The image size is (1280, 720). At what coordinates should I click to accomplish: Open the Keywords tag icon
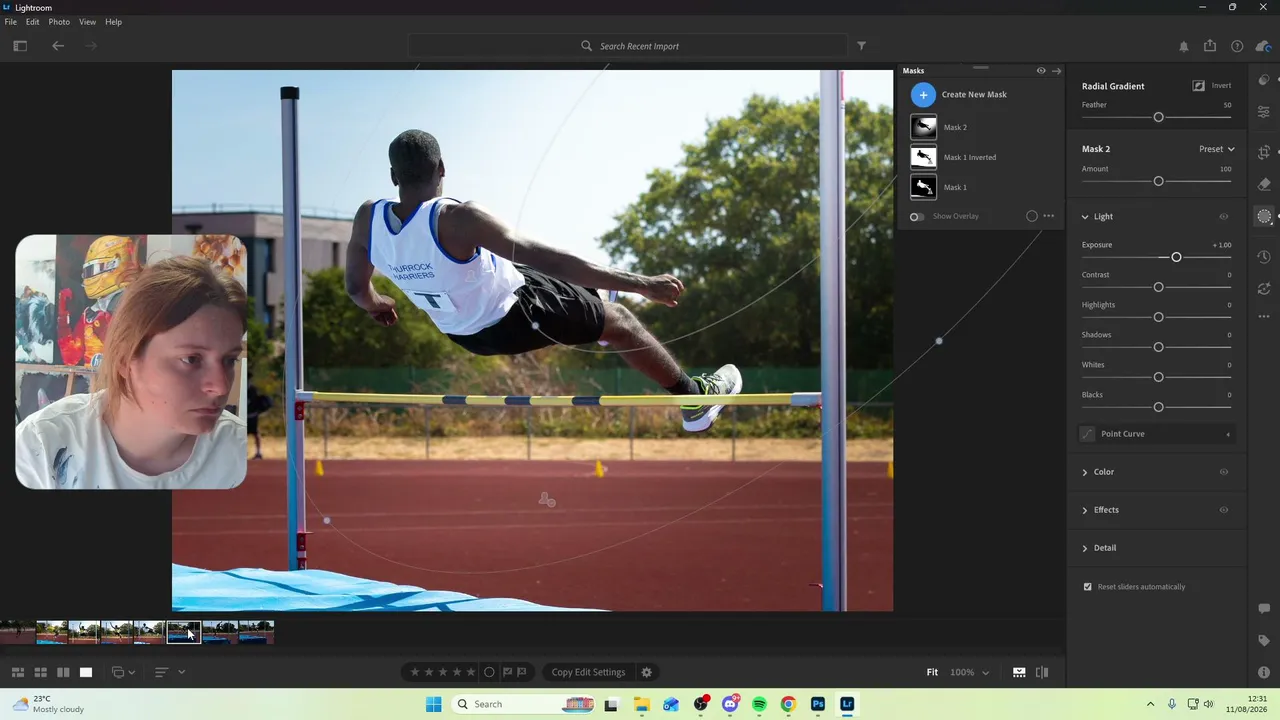[x=1264, y=640]
